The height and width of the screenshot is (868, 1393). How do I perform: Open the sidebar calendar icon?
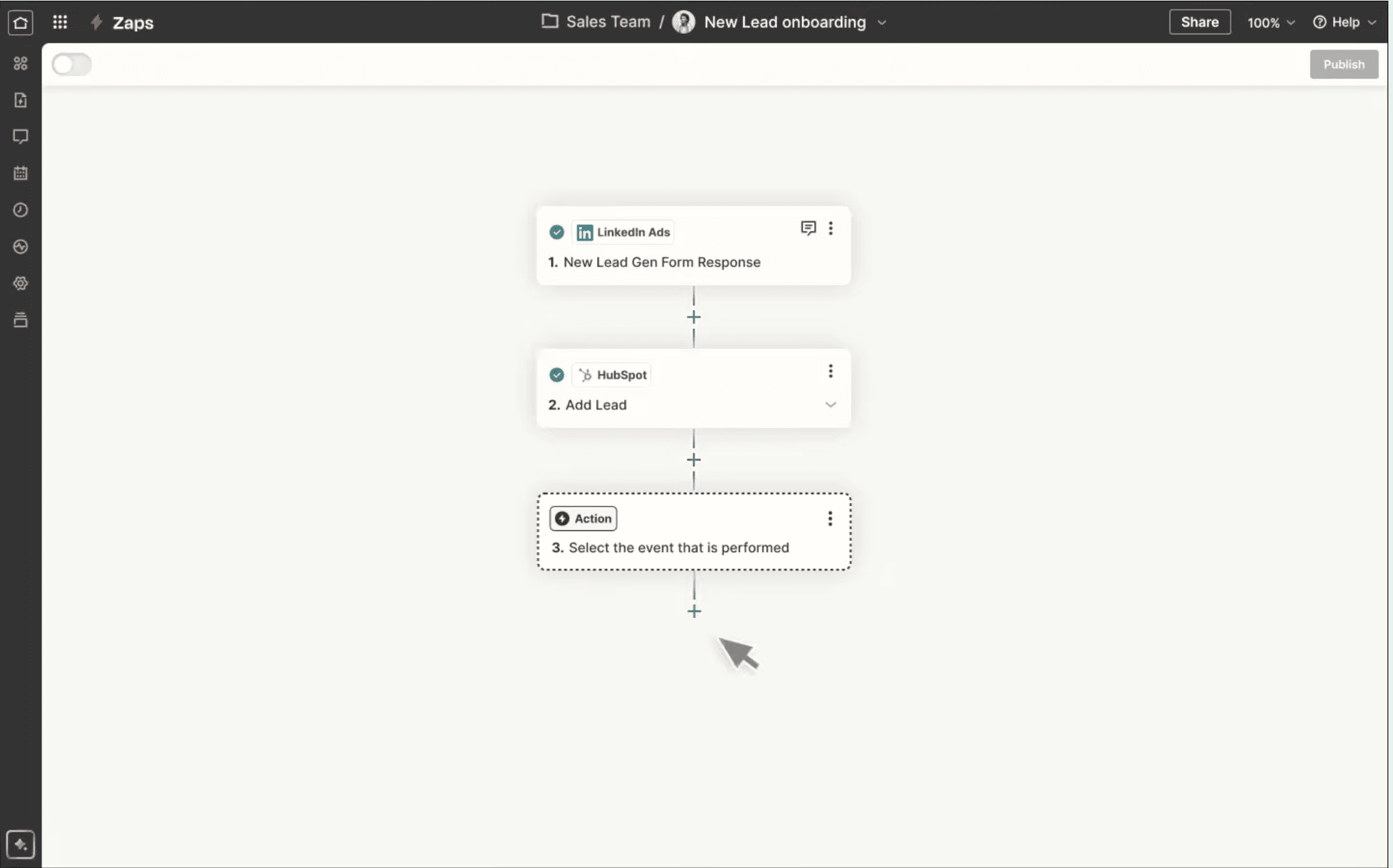click(x=20, y=173)
